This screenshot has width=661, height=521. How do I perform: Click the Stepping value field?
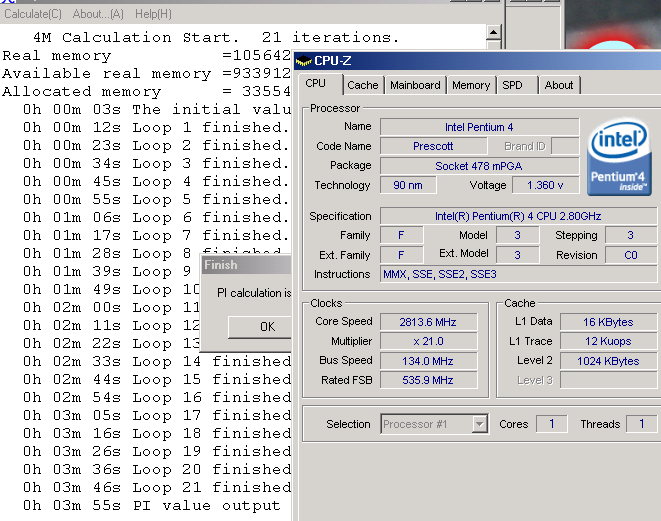pyautogui.click(x=631, y=235)
